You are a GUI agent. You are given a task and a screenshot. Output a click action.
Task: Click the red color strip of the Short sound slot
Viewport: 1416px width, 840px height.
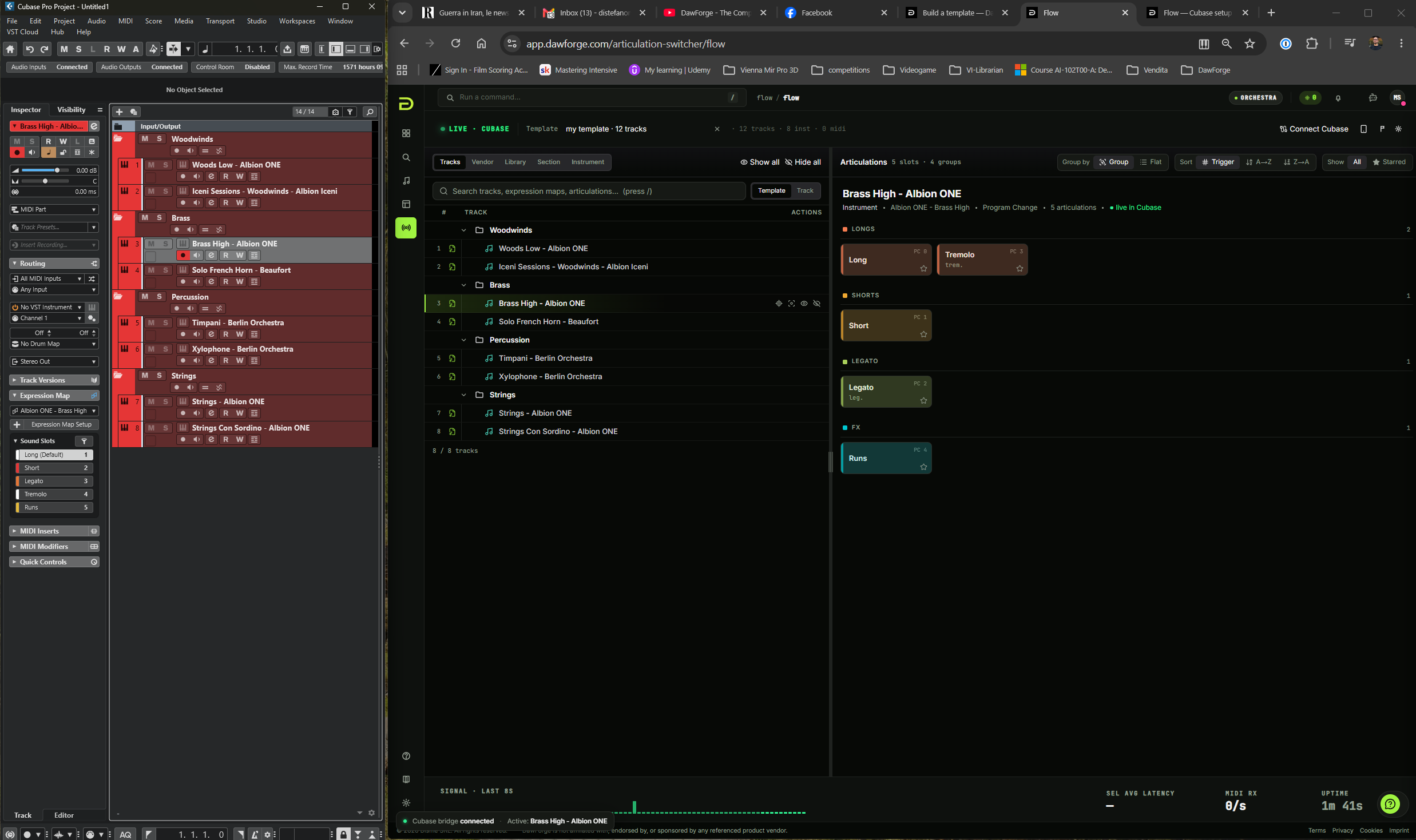18,468
